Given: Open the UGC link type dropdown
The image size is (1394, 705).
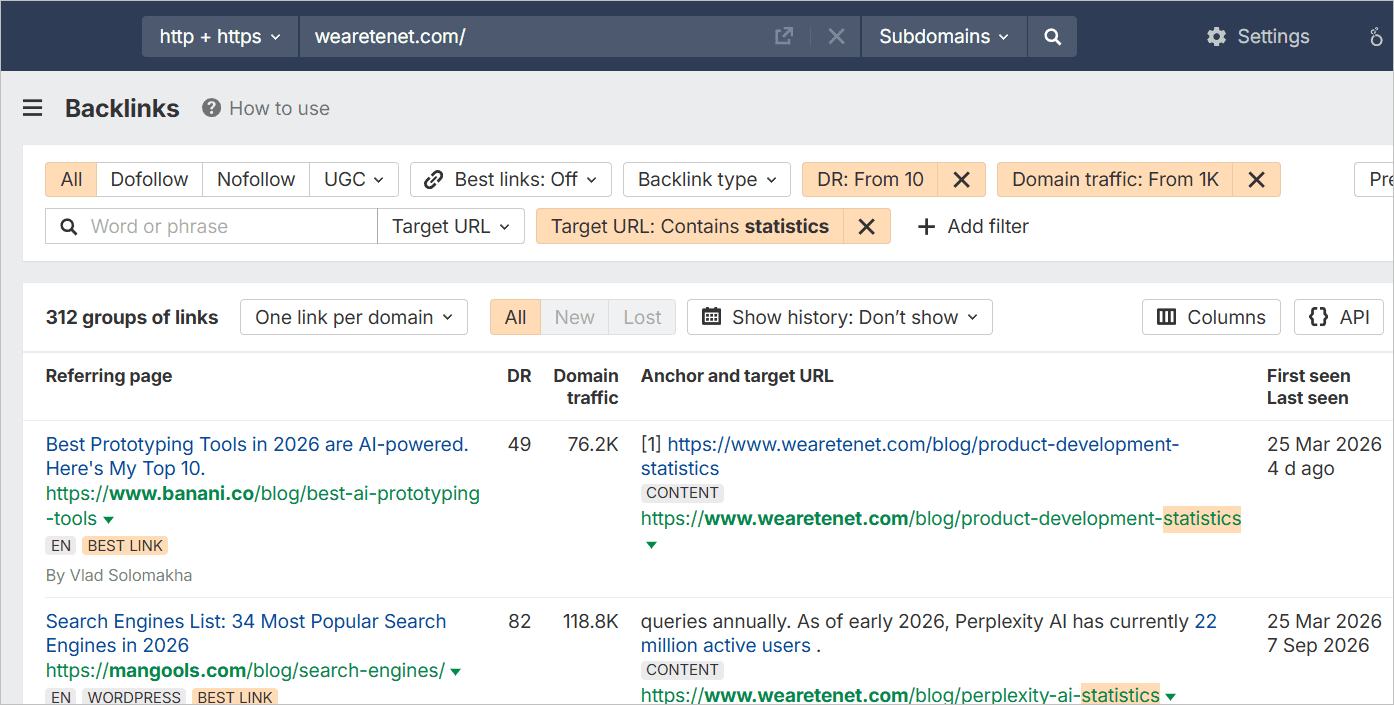Looking at the screenshot, I should (354, 180).
